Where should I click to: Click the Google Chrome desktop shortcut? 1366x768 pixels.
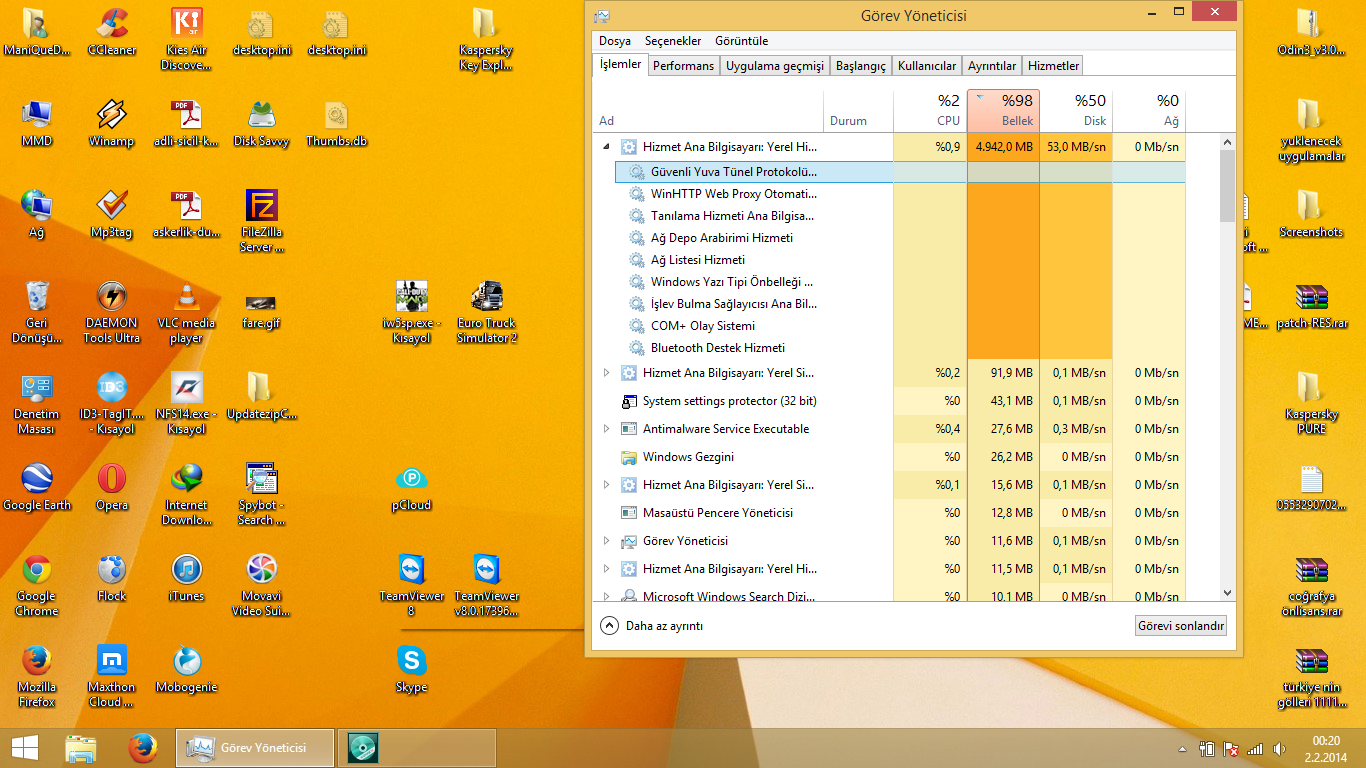point(37,571)
